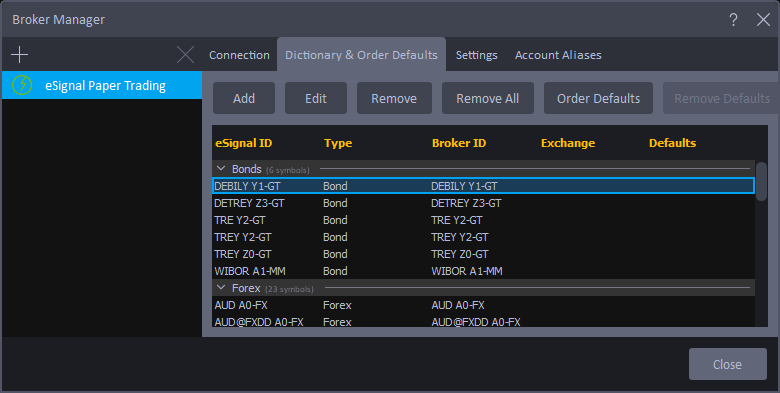Click the Remove All button
Viewport: 780px width, 393px height.
pos(488,98)
